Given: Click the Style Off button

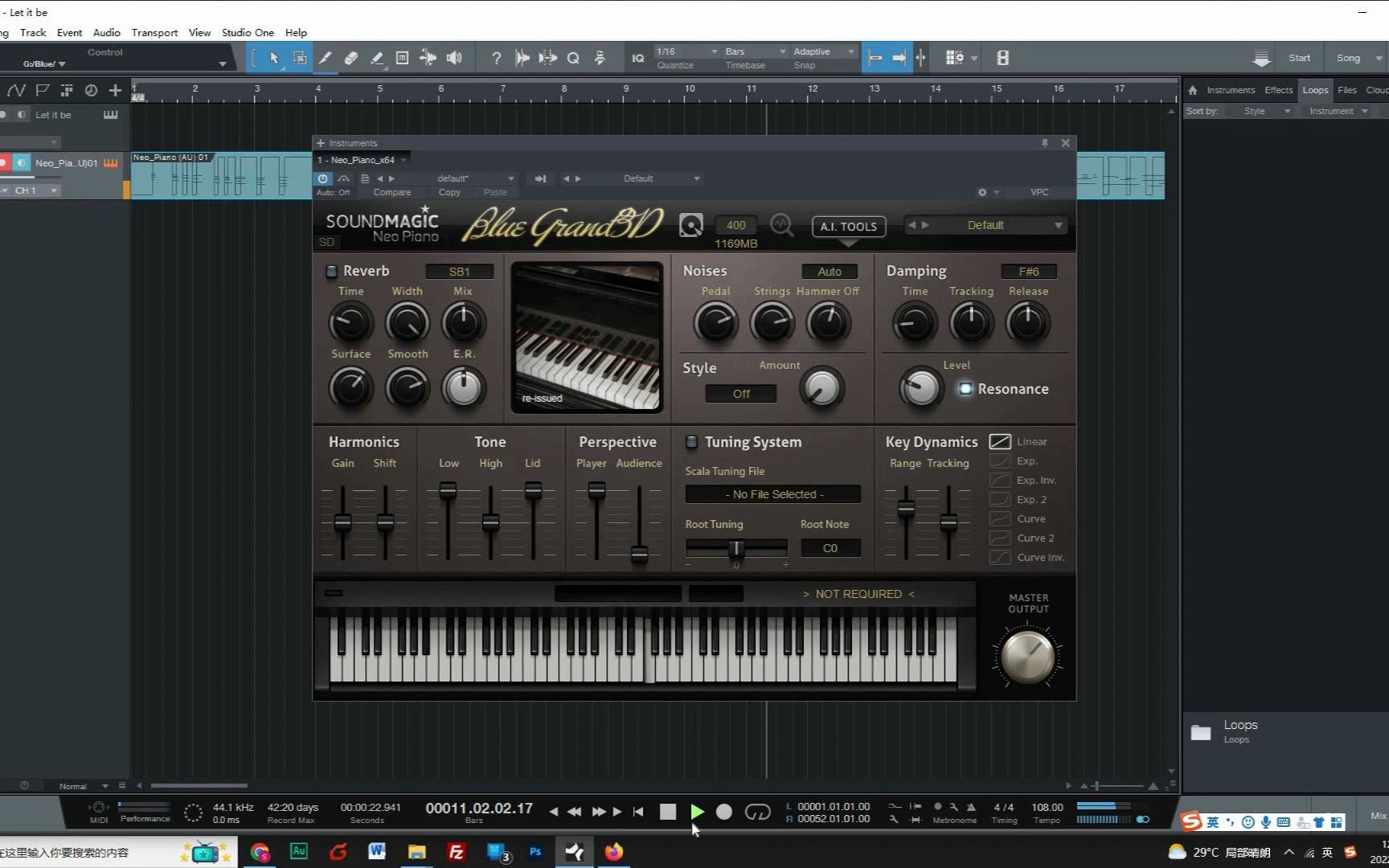Looking at the screenshot, I should 741,394.
